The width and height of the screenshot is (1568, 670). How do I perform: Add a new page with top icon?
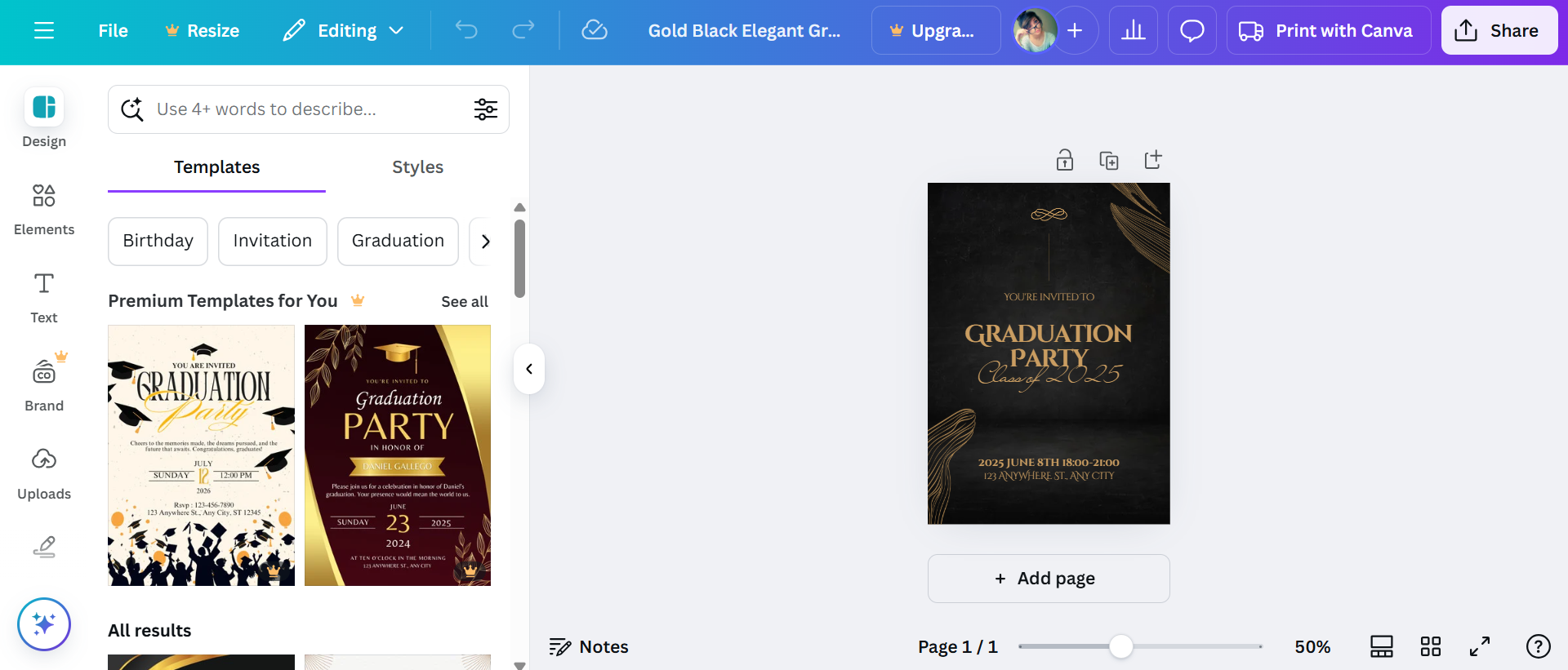(x=1153, y=160)
